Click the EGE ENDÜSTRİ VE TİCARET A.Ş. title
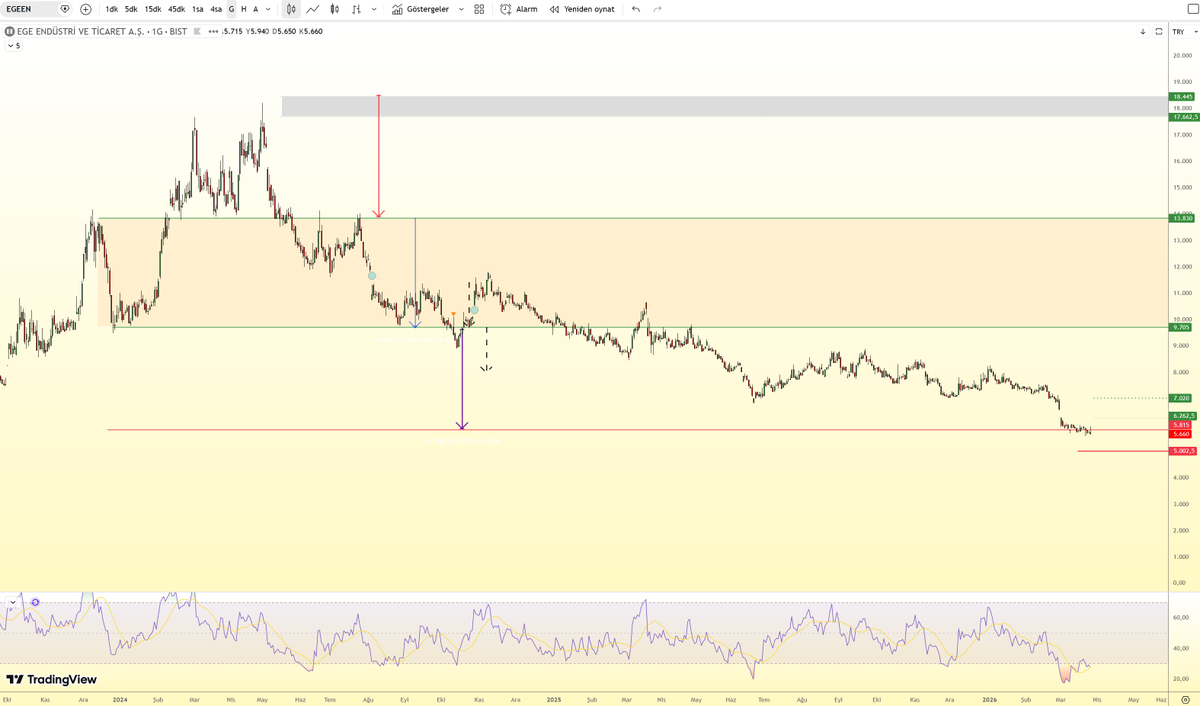This screenshot has width=1200, height=706. [81, 31]
